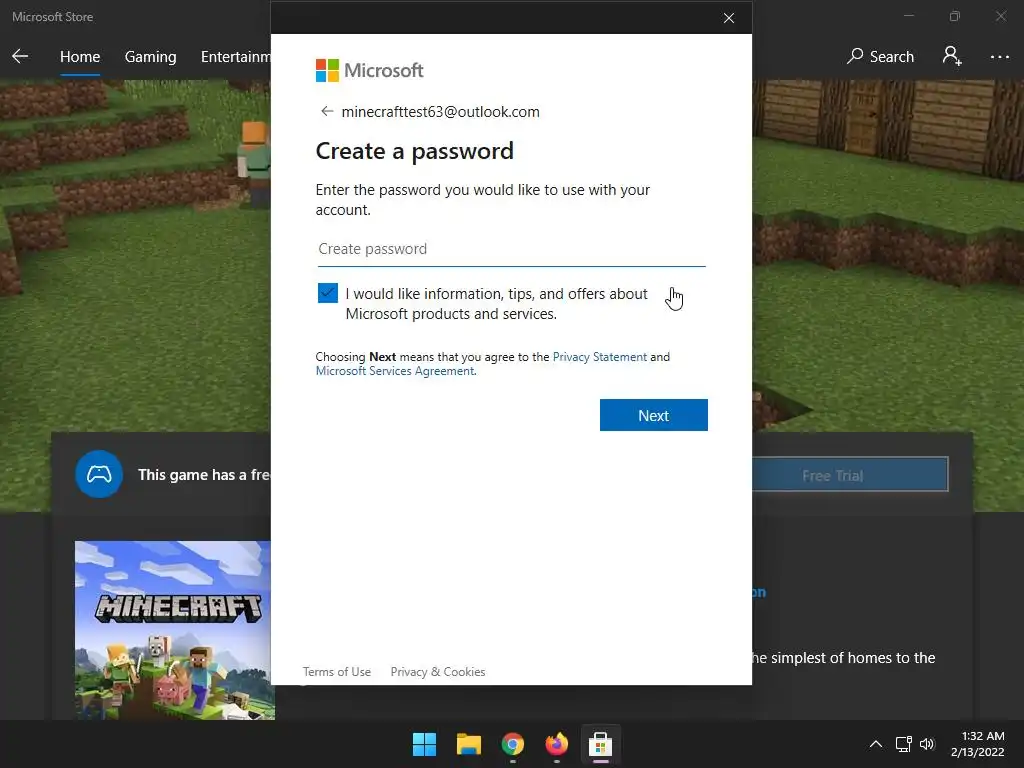Click the back arrow beside the email address
This screenshot has height=768, width=1024.
tap(327, 112)
